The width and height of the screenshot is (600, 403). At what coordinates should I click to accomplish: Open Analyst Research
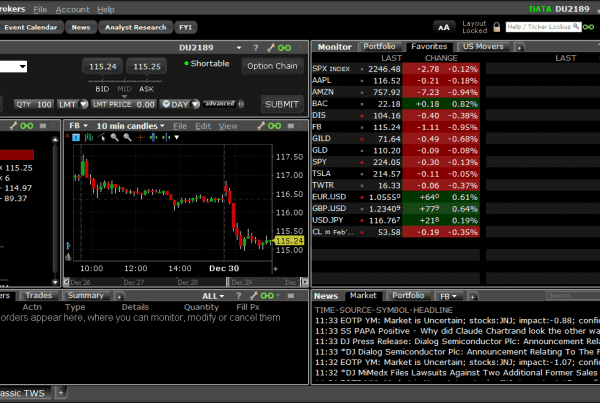point(135,28)
